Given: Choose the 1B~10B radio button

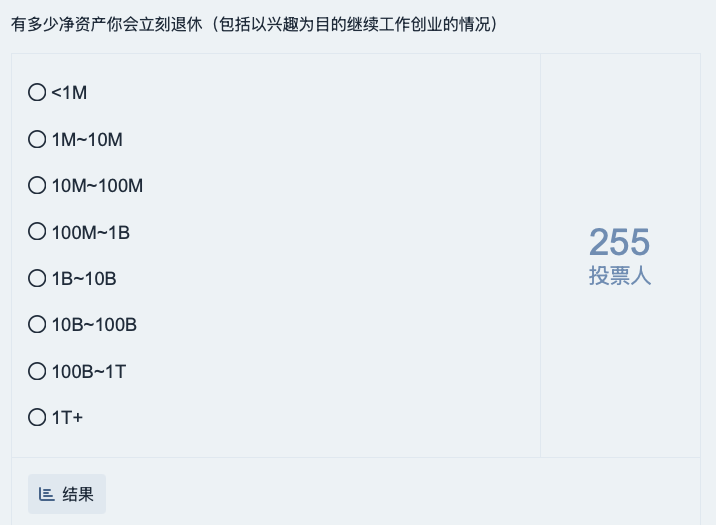Looking at the screenshot, I should (37, 278).
